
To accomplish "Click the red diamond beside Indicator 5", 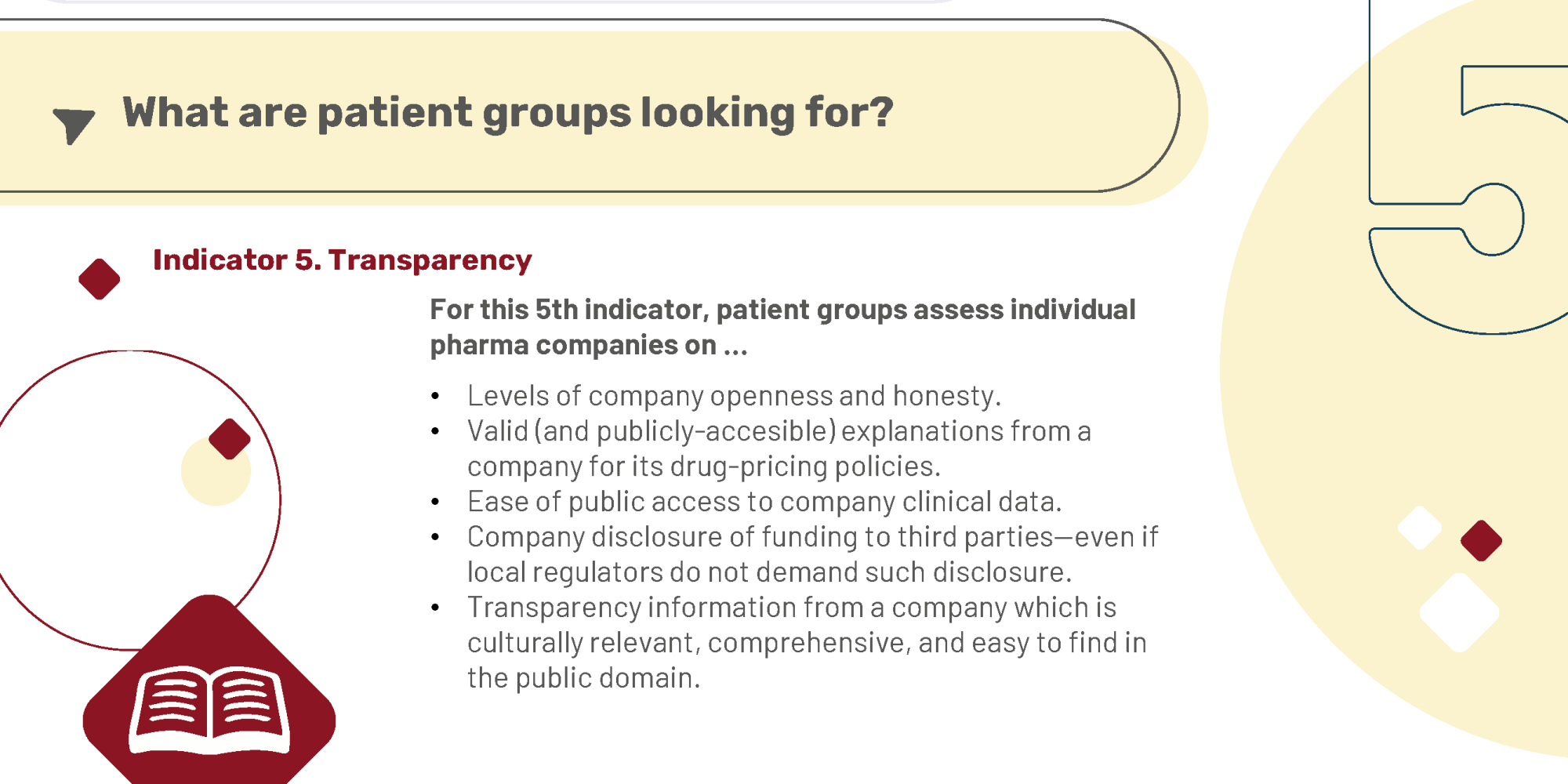I will pyautogui.click(x=100, y=279).
